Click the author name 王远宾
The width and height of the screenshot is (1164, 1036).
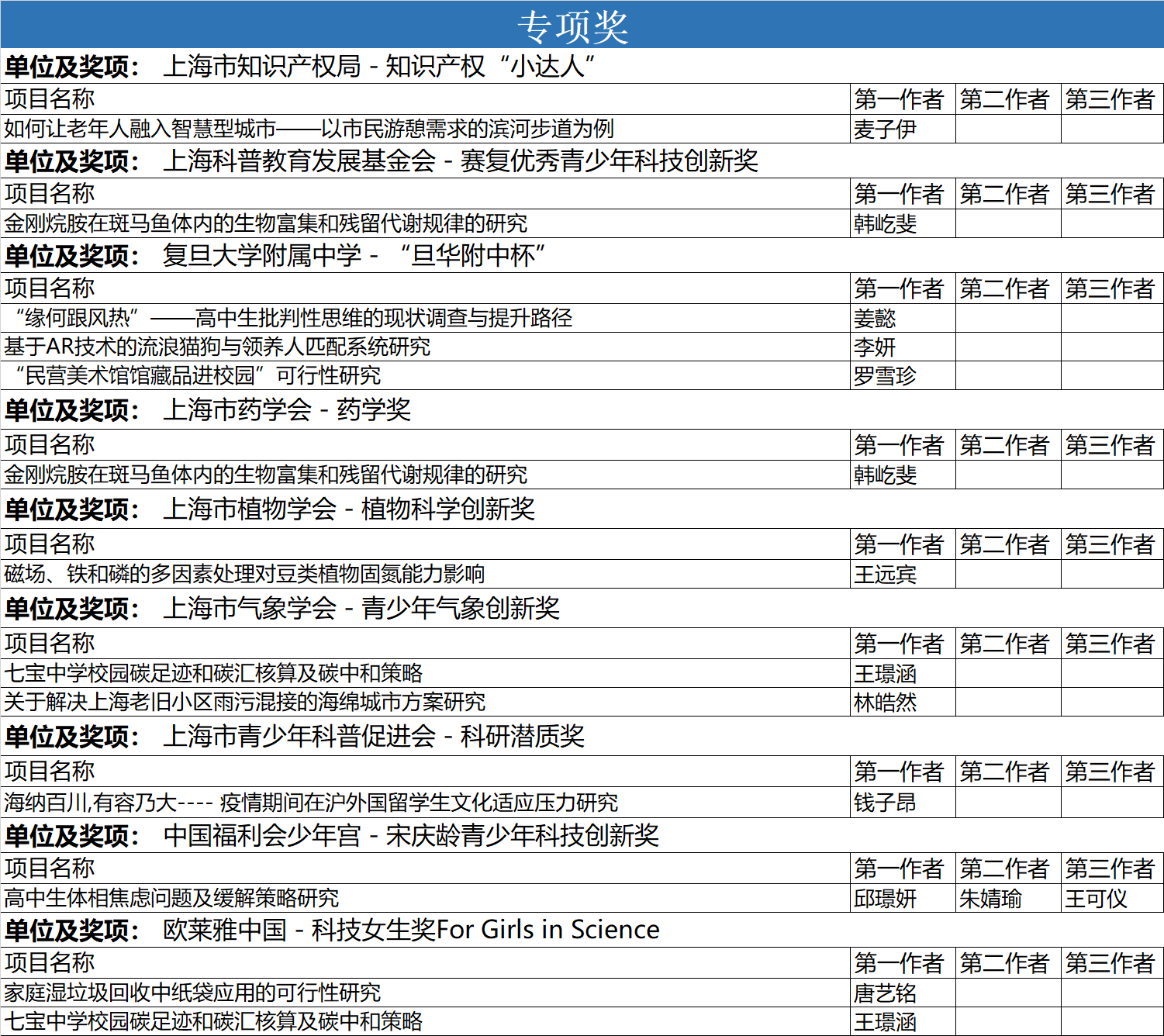click(885, 575)
